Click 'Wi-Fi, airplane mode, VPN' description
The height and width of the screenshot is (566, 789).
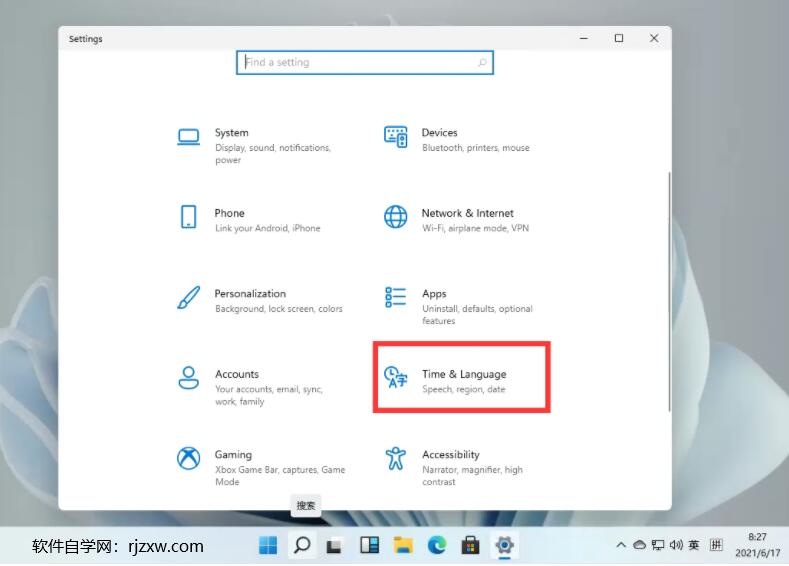[x=476, y=228]
